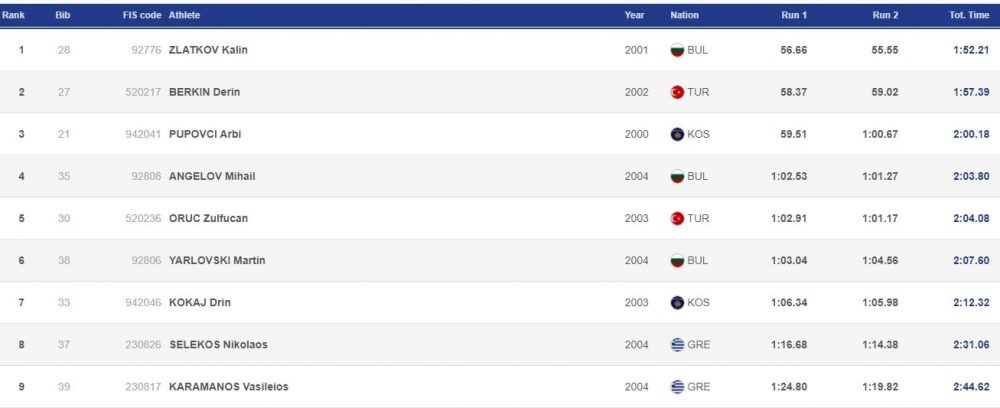Click Kosovo flag icon beside KOKAJ Drin
Image resolution: width=1000 pixels, height=408 pixels.
(677, 302)
